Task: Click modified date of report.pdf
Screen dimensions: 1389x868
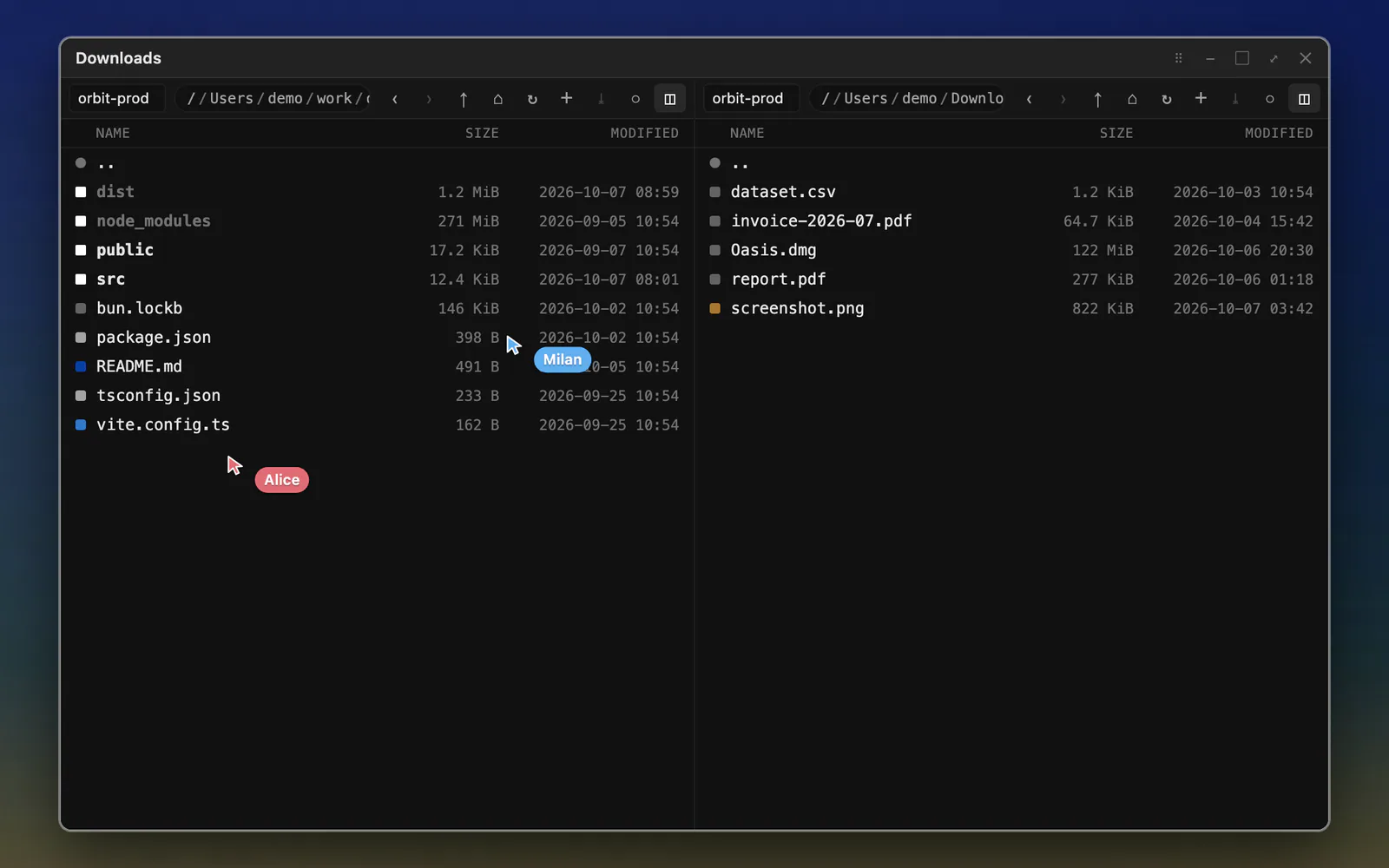Action: pyautogui.click(x=1243, y=279)
